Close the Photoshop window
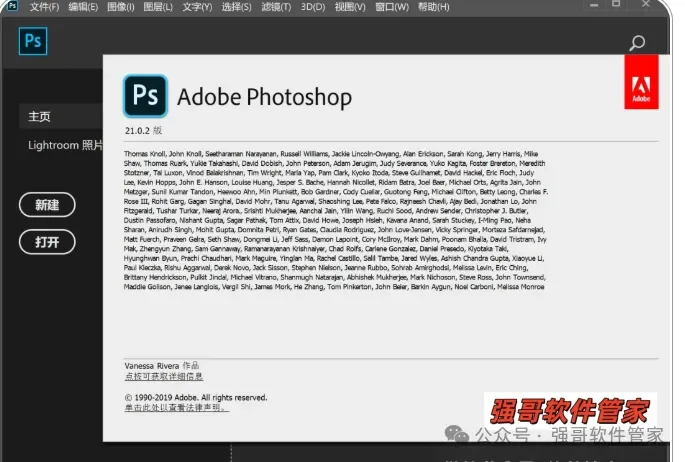 [646, 4]
